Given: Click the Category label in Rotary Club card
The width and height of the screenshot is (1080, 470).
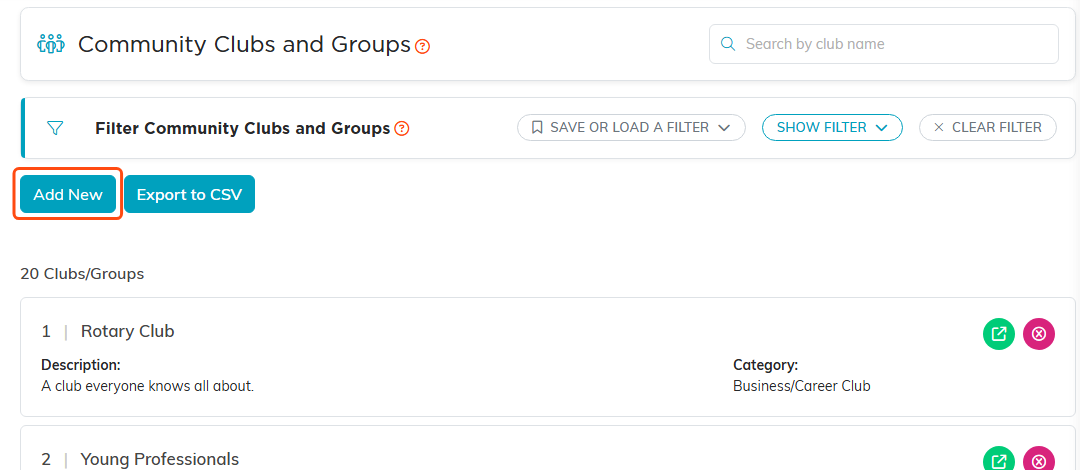Looking at the screenshot, I should (765, 365).
